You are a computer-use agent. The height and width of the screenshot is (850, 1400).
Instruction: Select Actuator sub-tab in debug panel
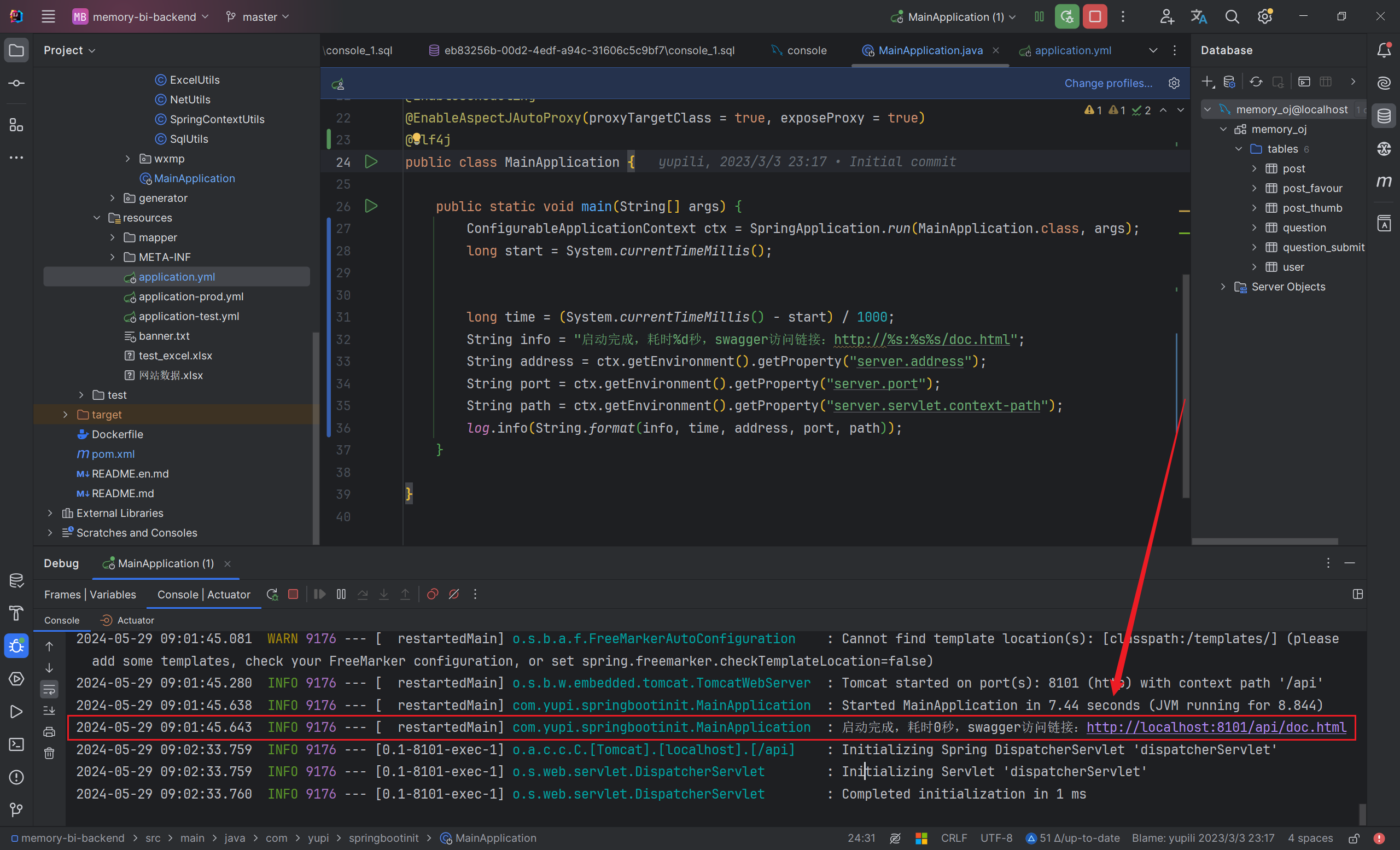coord(127,620)
